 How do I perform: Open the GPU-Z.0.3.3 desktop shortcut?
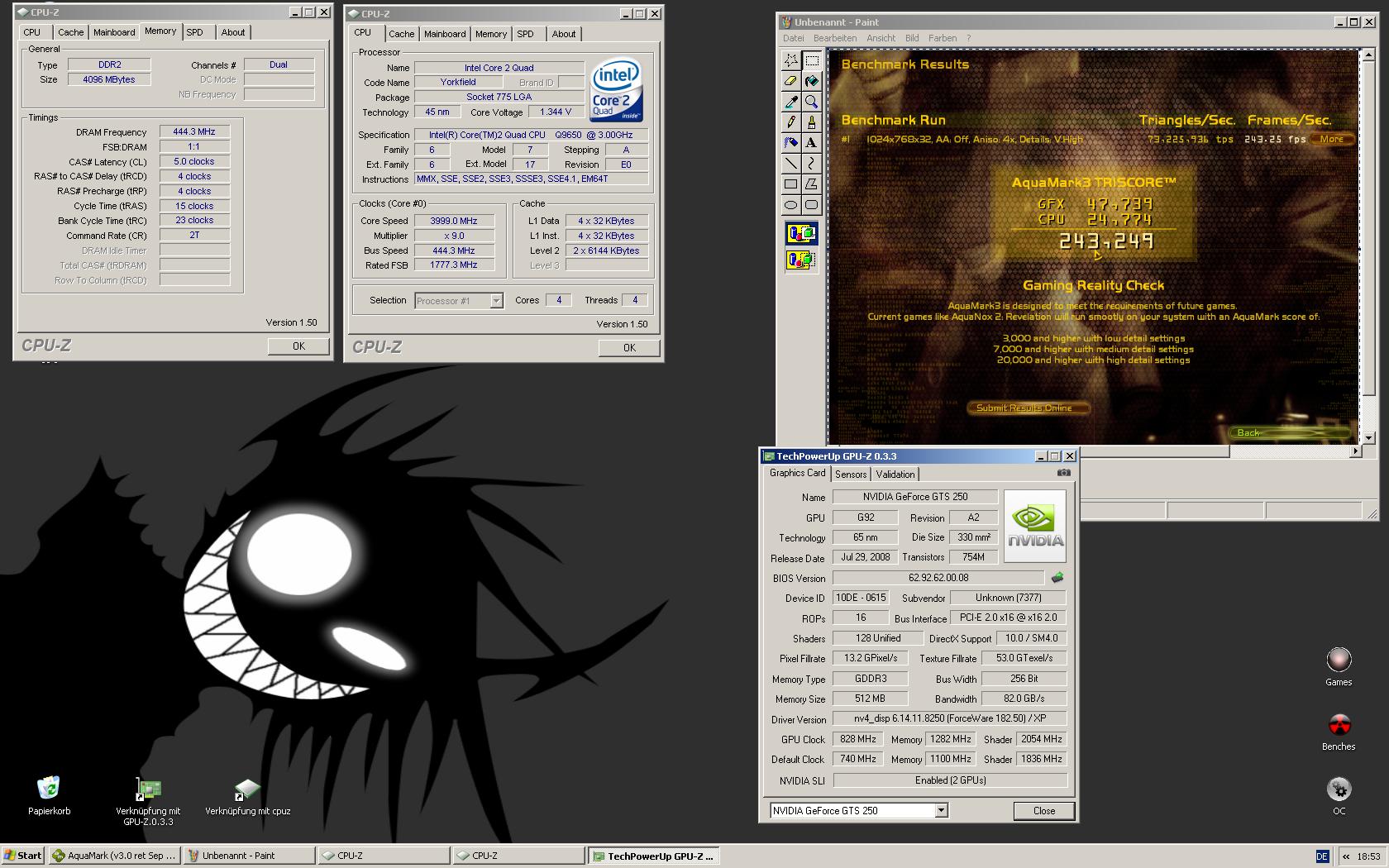click(148, 800)
